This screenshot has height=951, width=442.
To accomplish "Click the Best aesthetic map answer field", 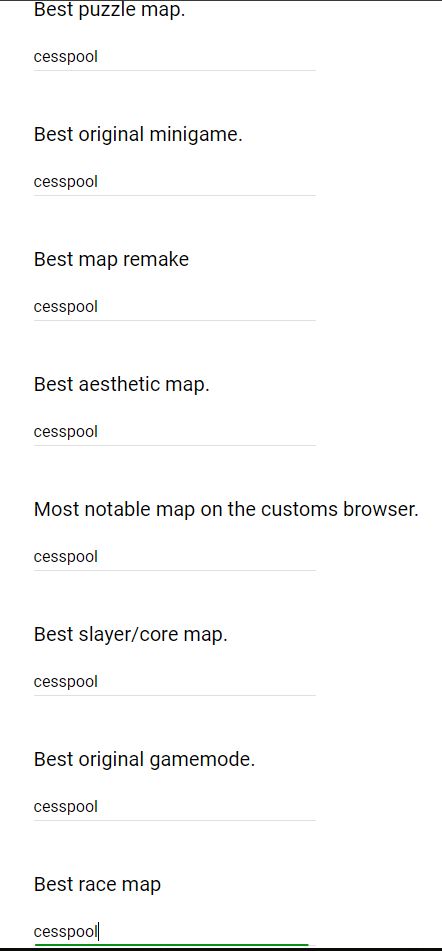I will (x=175, y=432).
